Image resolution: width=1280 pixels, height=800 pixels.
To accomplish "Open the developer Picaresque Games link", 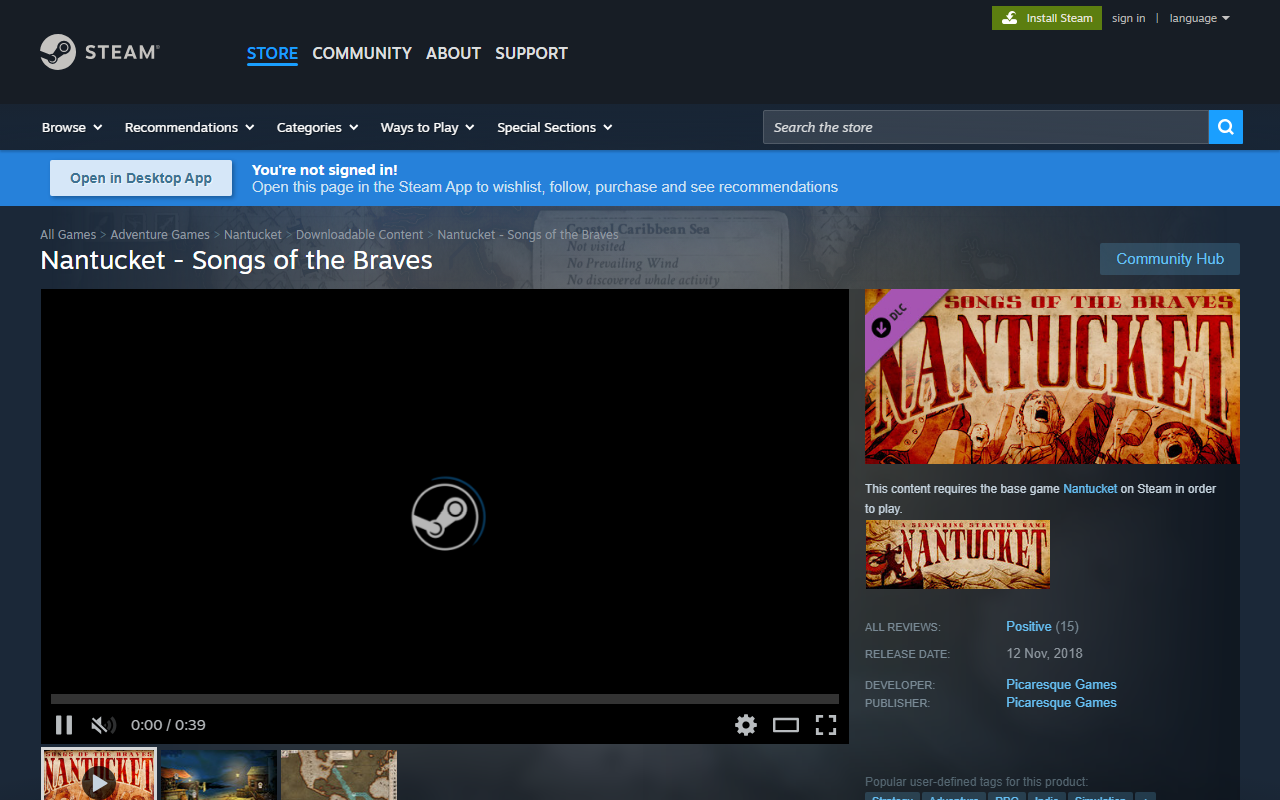I will click(x=1061, y=684).
